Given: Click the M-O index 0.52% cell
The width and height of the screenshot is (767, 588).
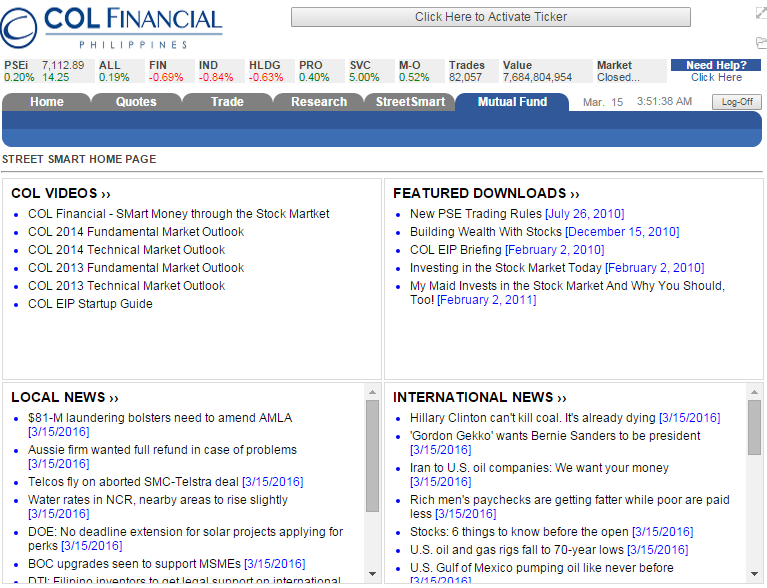Looking at the screenshot, I should point(421,71).
